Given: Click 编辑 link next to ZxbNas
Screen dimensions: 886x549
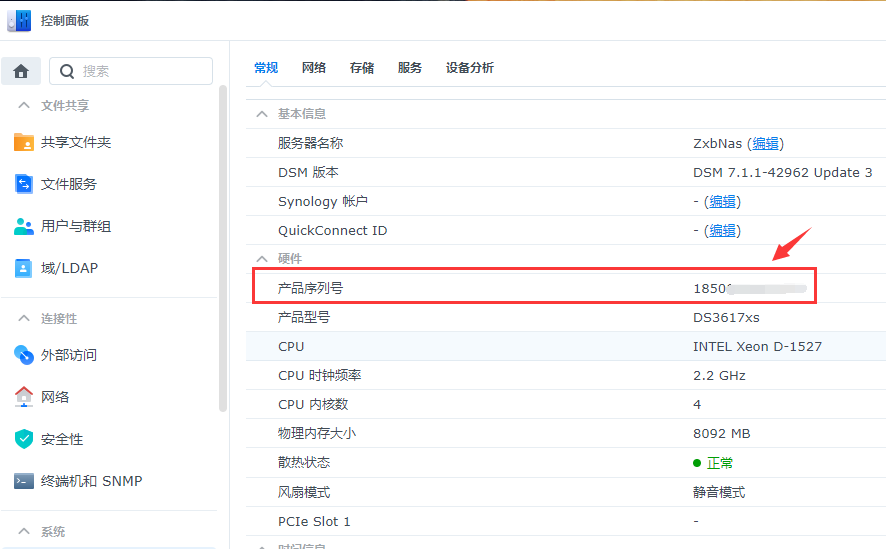Looking at the screenshot, I should pos(766,143).
